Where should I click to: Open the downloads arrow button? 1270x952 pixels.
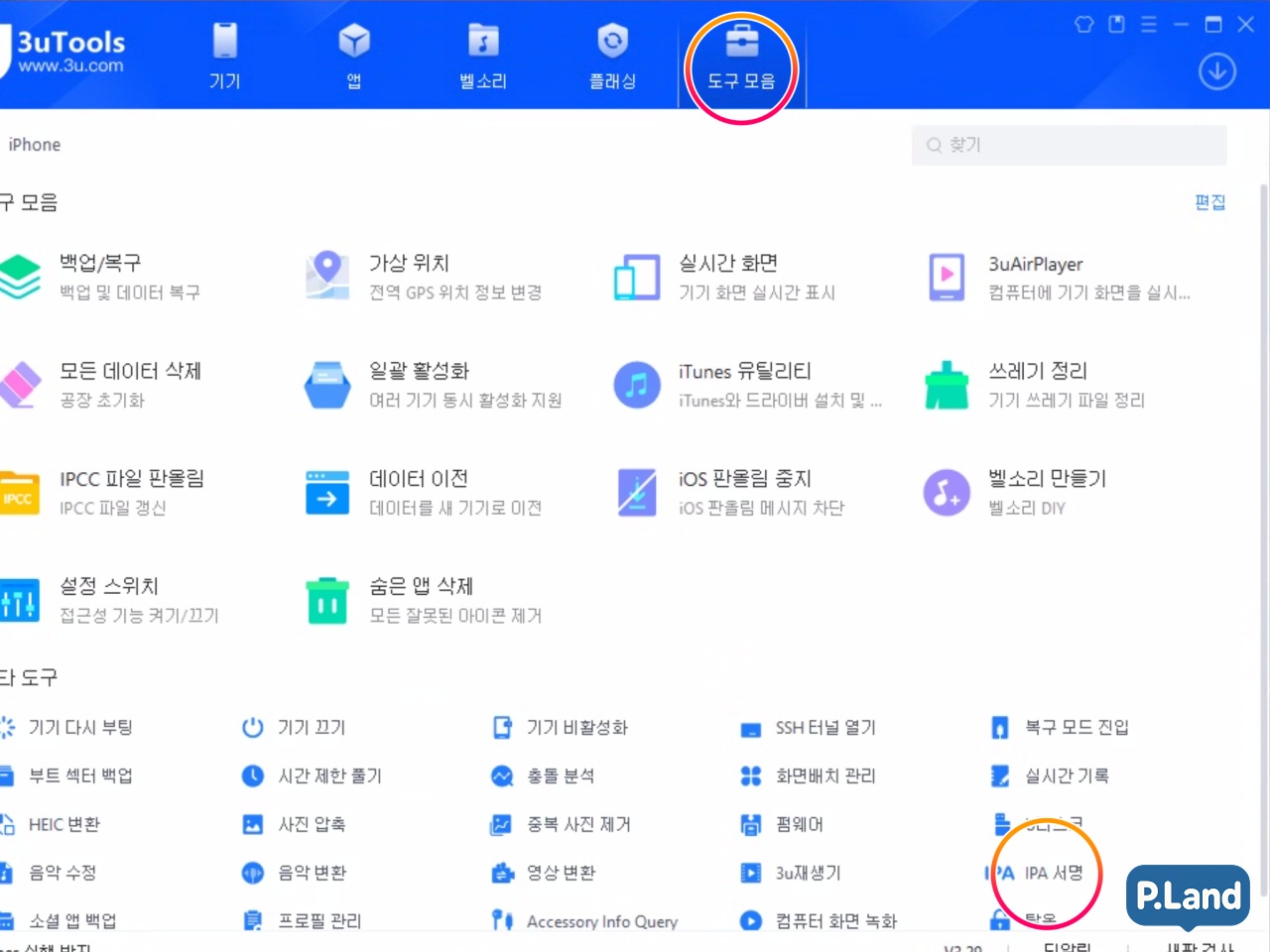pos(1216,71)
